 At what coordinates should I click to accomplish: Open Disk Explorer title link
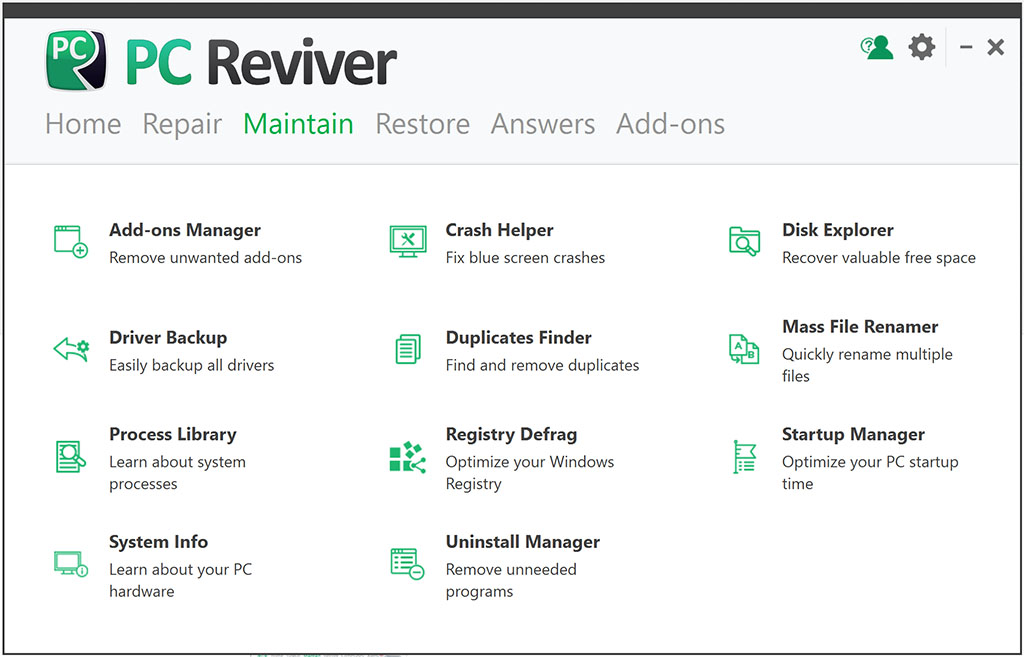[x=838, y=230]
